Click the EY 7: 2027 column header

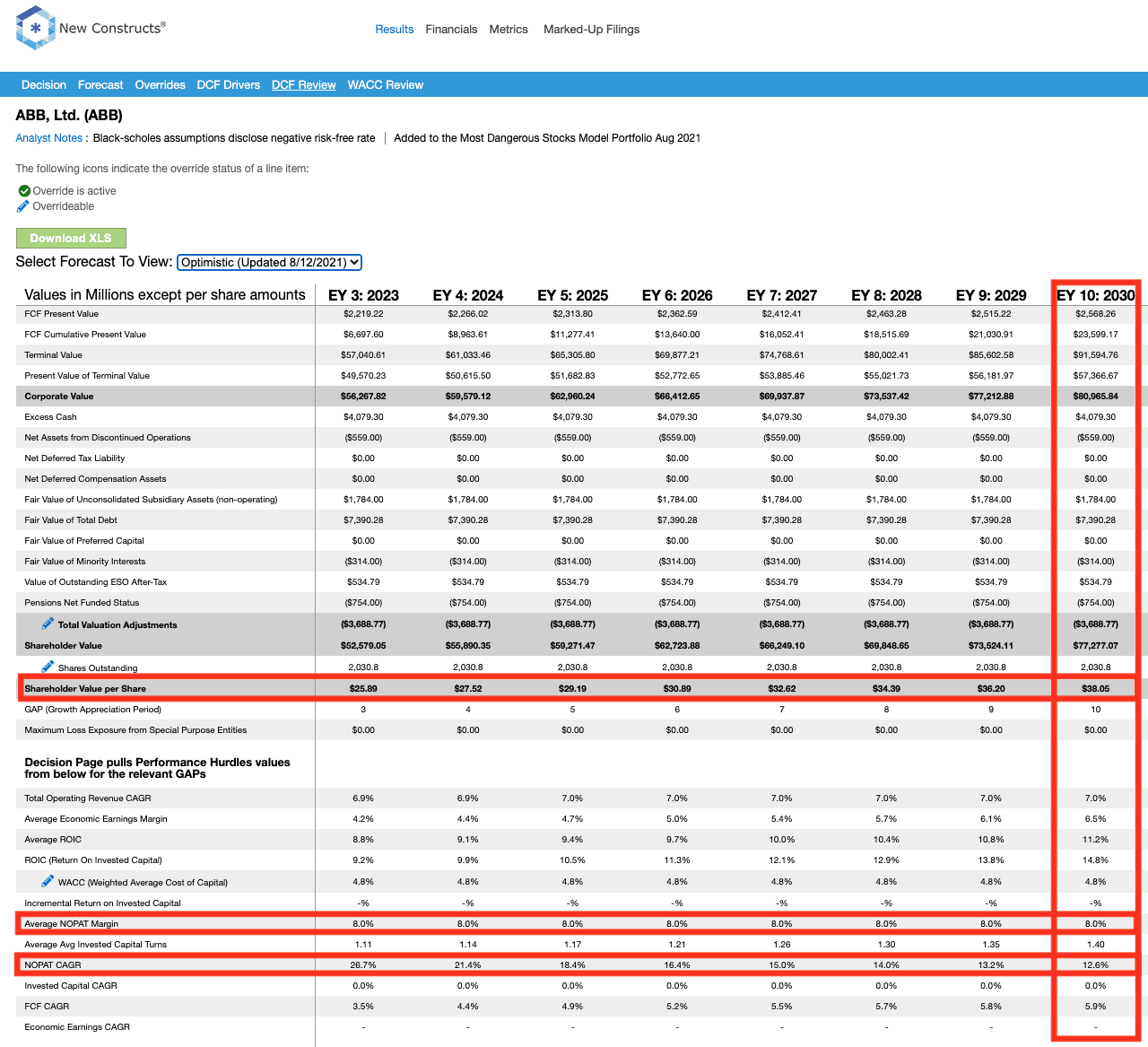point(782,295)
